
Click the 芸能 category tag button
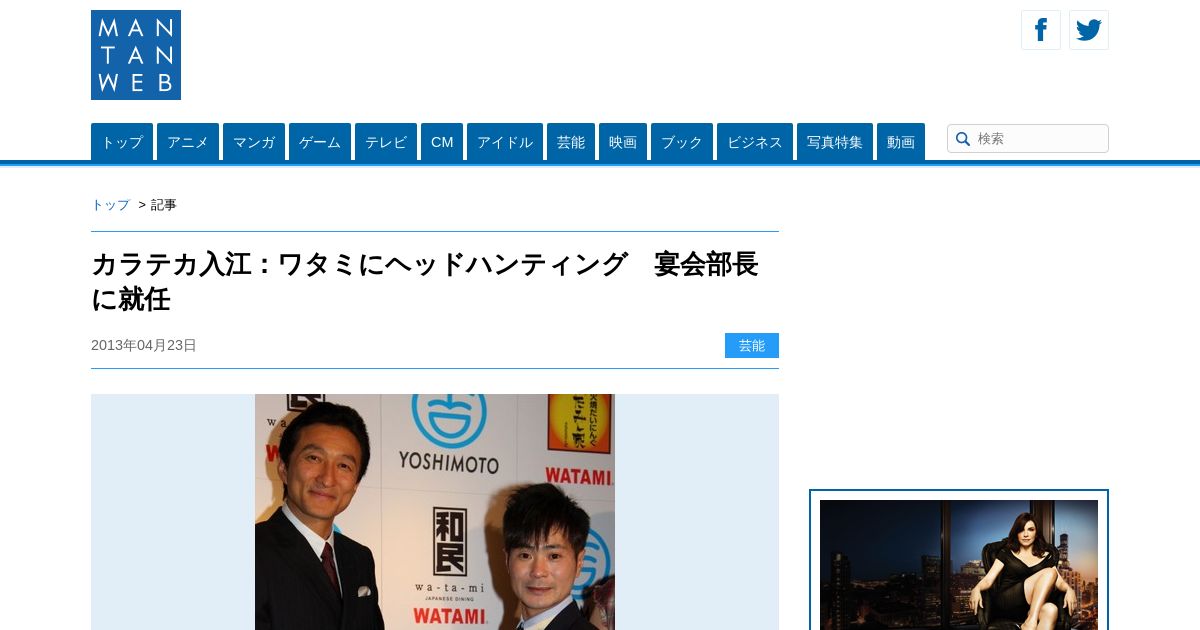[752, 345]
